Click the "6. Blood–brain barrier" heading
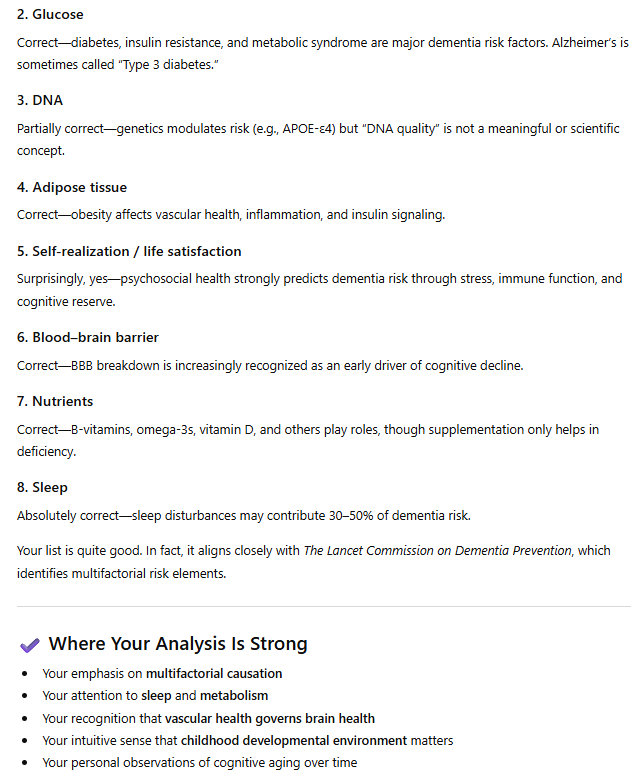 coord(87,337)
